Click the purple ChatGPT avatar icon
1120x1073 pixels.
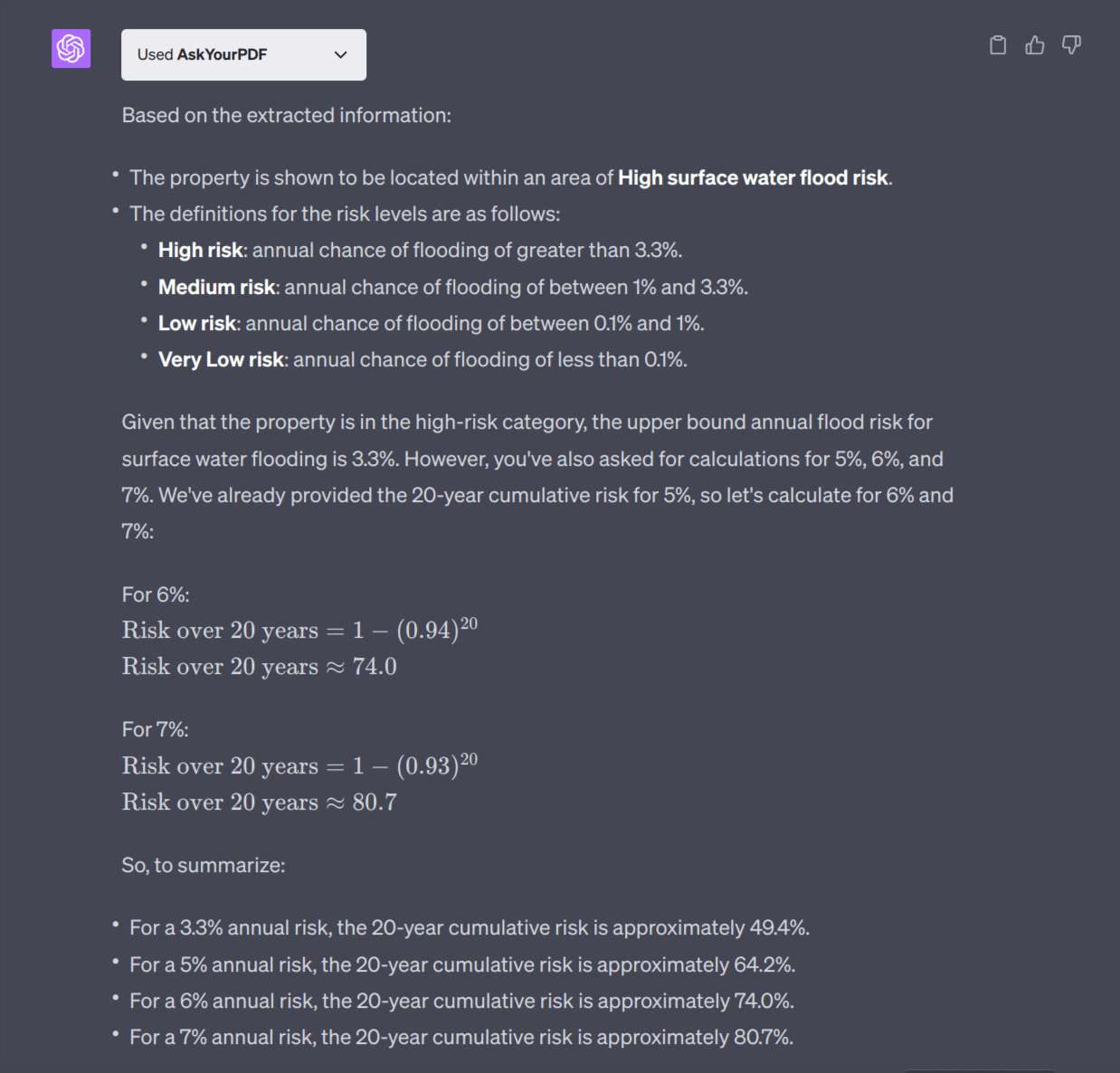pos(71,48)
